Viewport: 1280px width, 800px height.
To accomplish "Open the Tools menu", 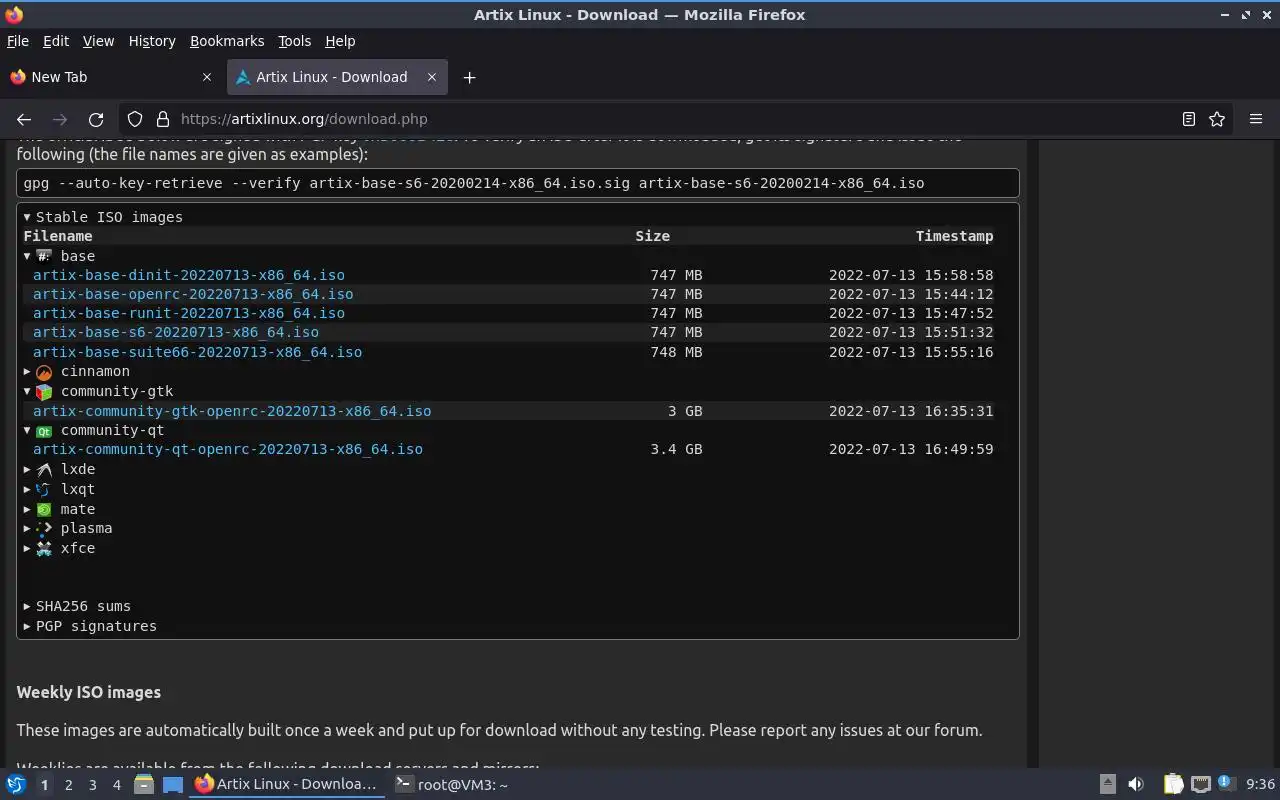I will tap(294, 41).
